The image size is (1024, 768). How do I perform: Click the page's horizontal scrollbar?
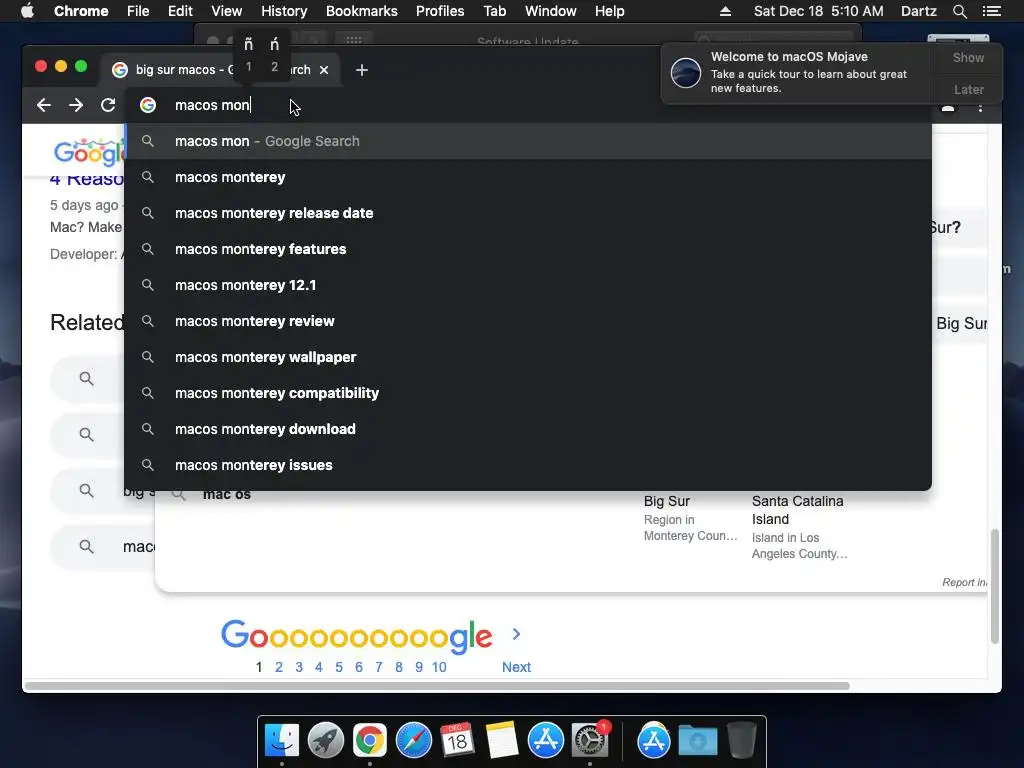pyautogui.click(x=436, y=686)
